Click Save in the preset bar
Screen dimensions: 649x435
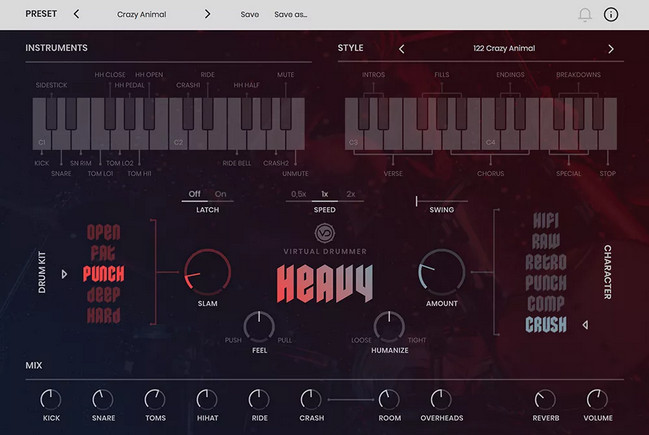[250, 14]
